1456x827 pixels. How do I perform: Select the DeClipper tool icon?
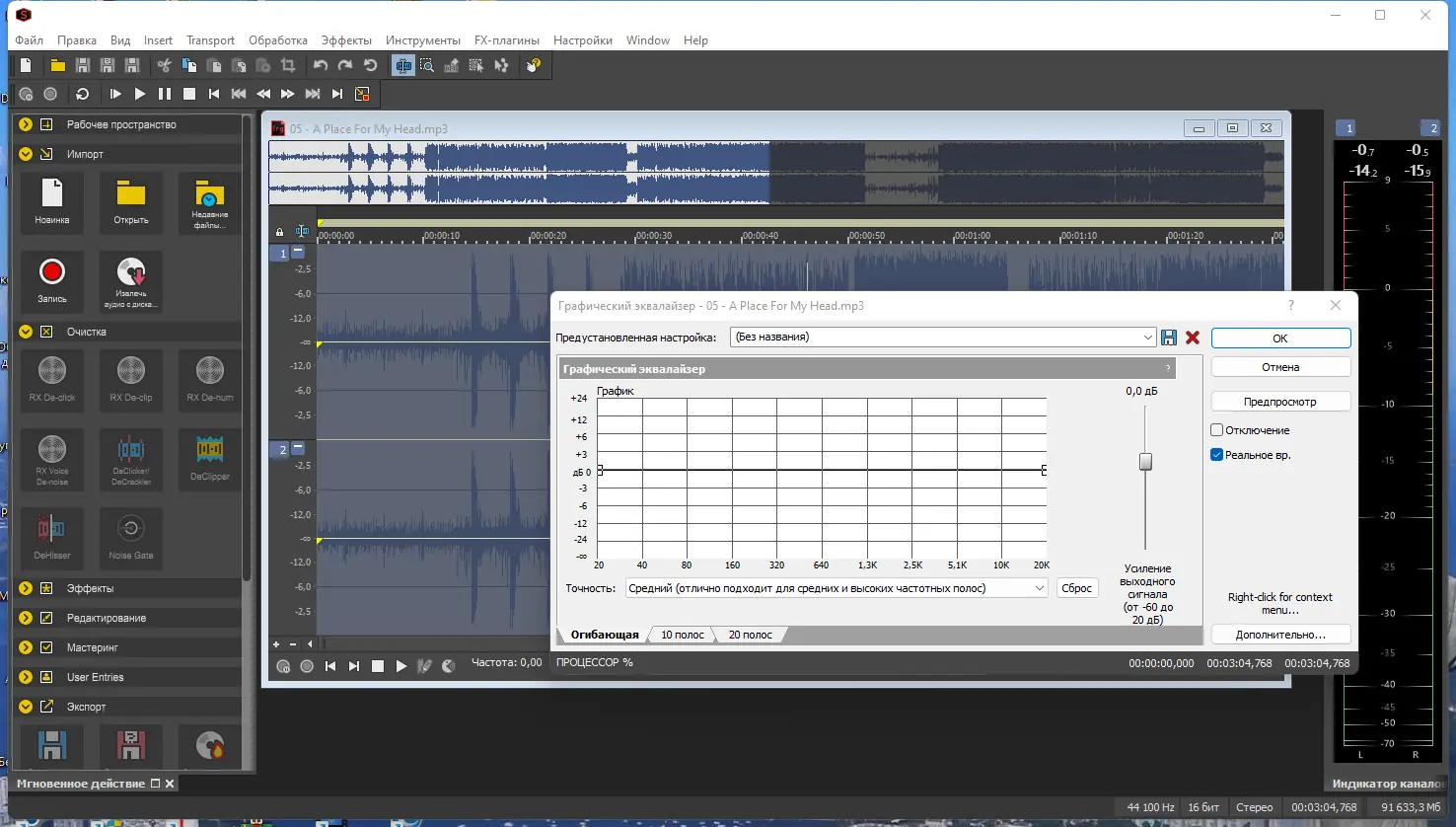[210, 450]
